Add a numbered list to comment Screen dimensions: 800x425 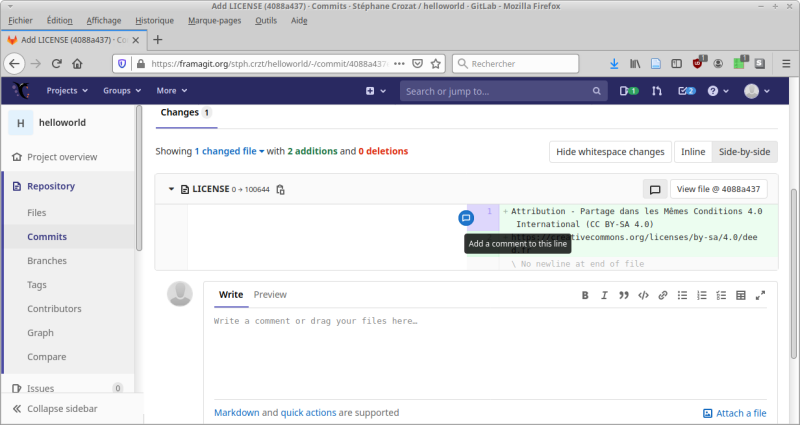(x=702, y=295)
